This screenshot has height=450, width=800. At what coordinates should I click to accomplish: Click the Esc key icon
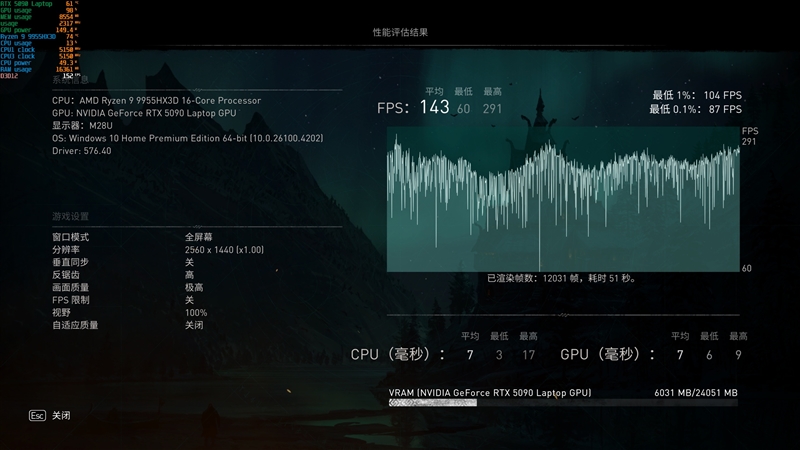click(x=37, y=415)
